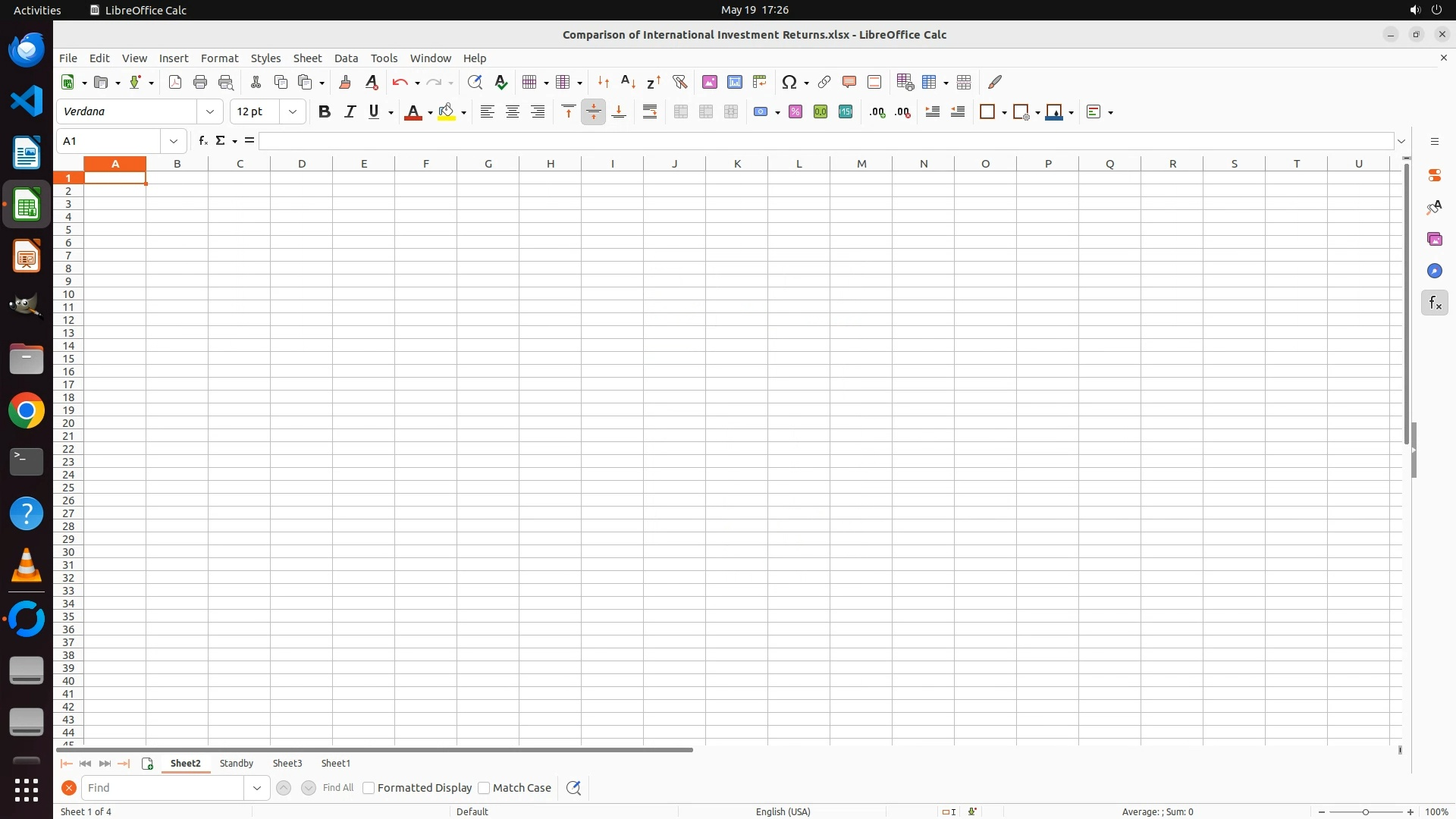This screenshot has width=1456, height=819.
Task: Click into the Find text field
Action: pos(163,788)
